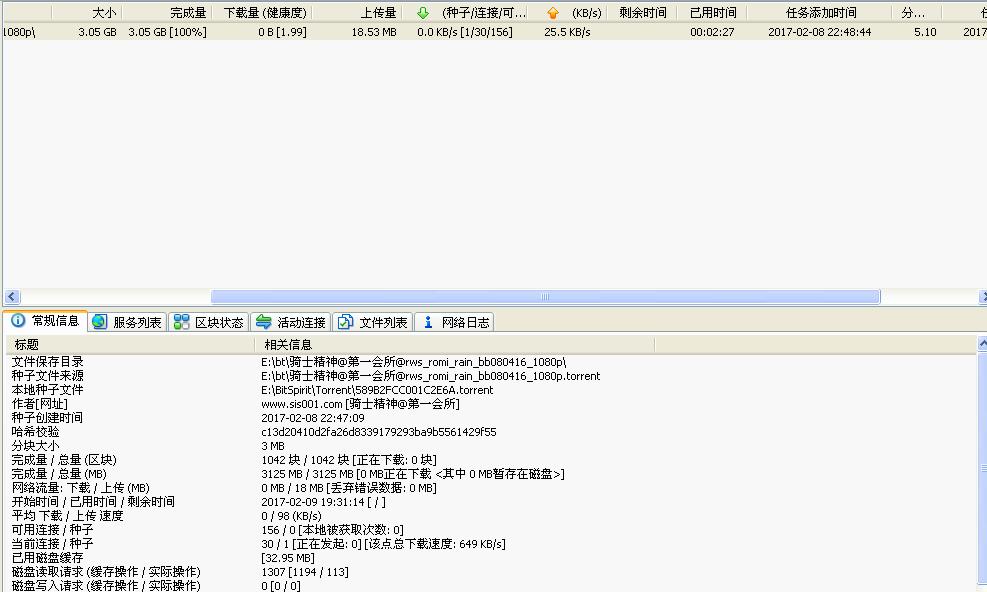987x592 pixels.
Task: Click the 下载量 (健康度) column header
Action: click(x=265, y=13)
